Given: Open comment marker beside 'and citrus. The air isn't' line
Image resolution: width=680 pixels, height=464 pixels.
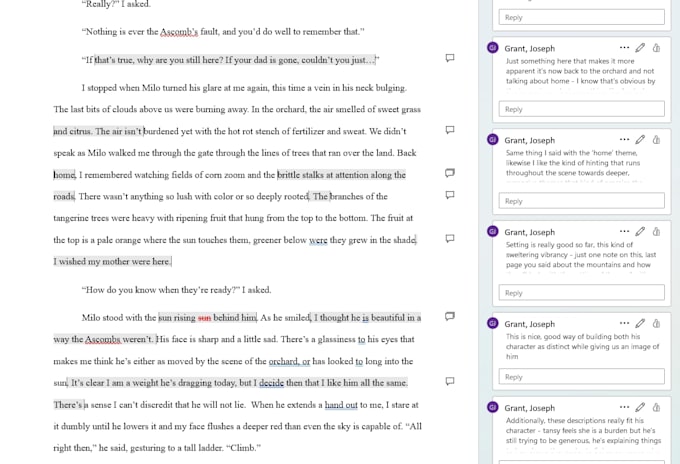Looking at the screenshot, I should [x=450, y=130].
